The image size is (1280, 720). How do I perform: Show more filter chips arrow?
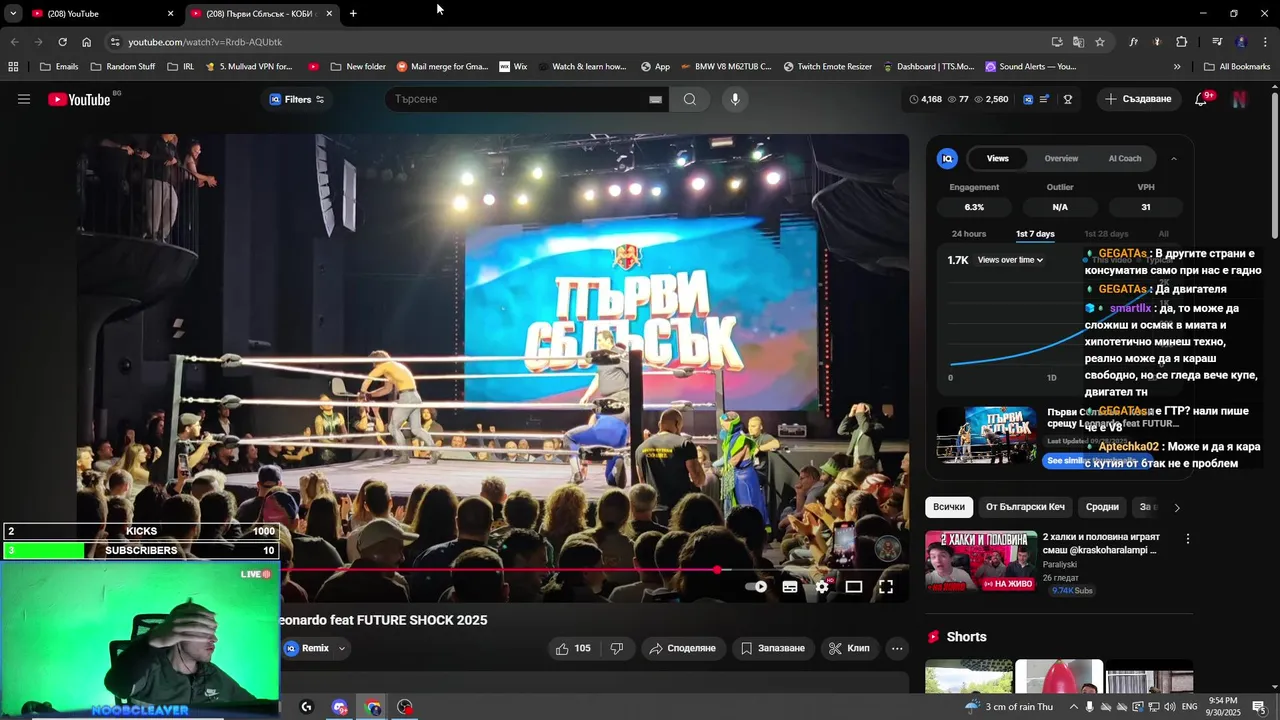(1177, 507)
